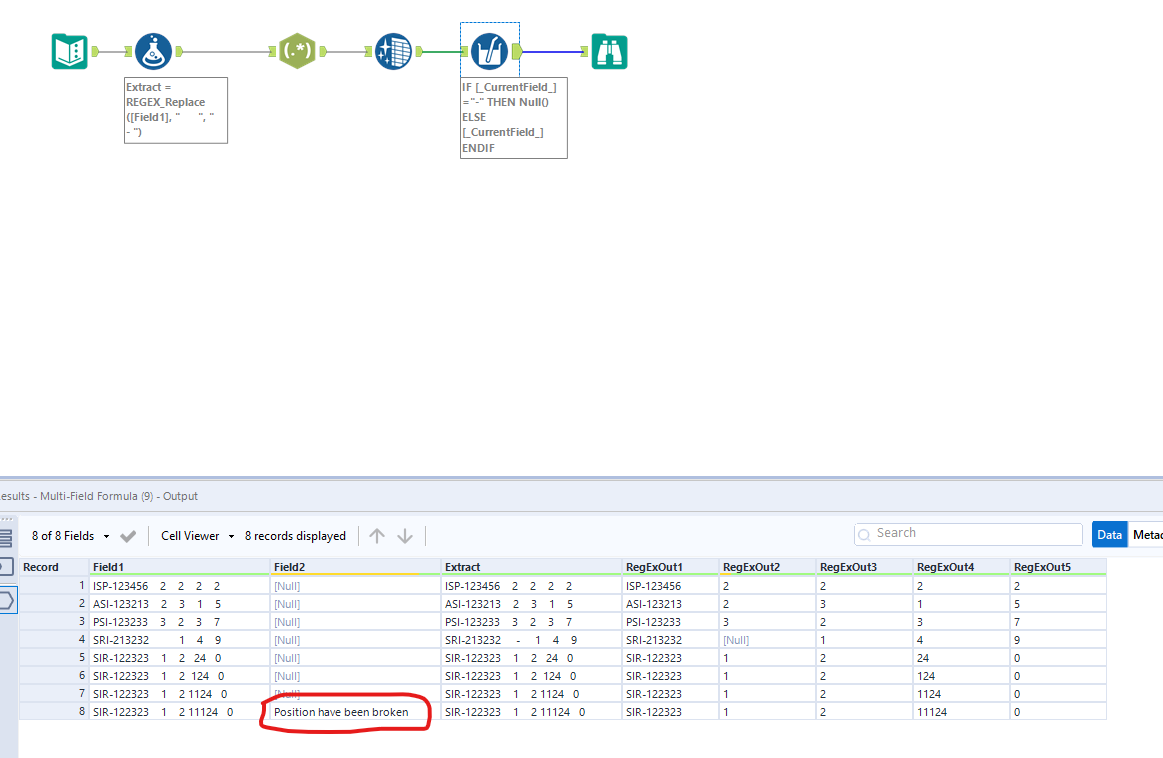Click the Data Cleansing tool icon
Screen dimensions: 1163x758
(392, 51)
